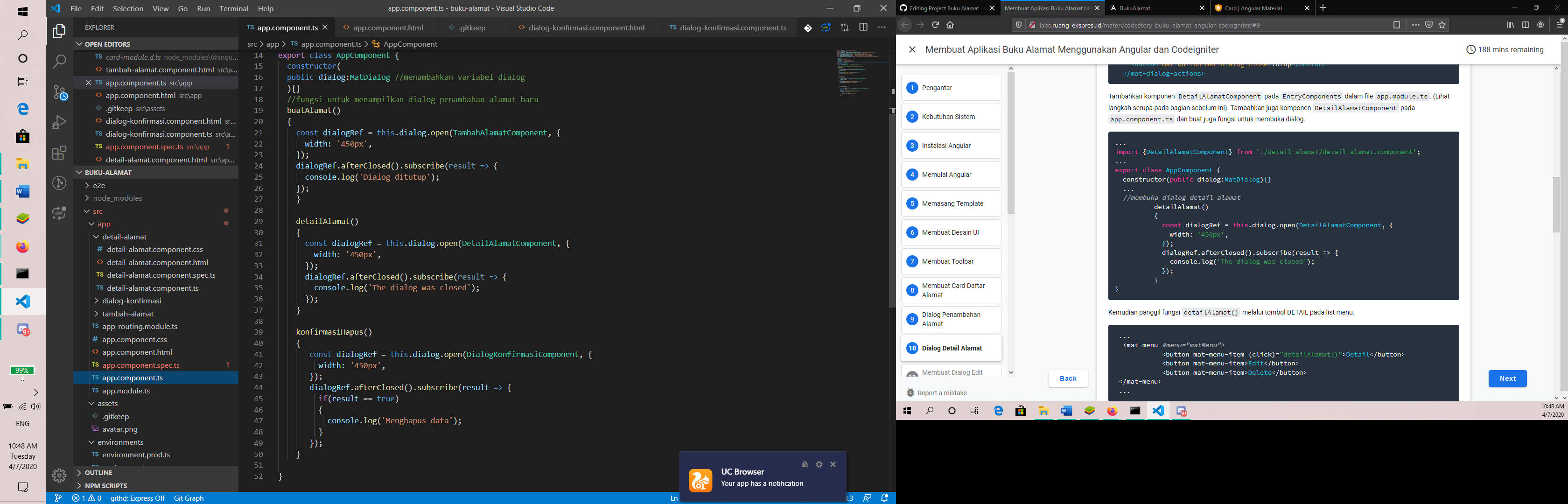Open the Selection menu
1568x504 pixels.
[x=128, y=8]
